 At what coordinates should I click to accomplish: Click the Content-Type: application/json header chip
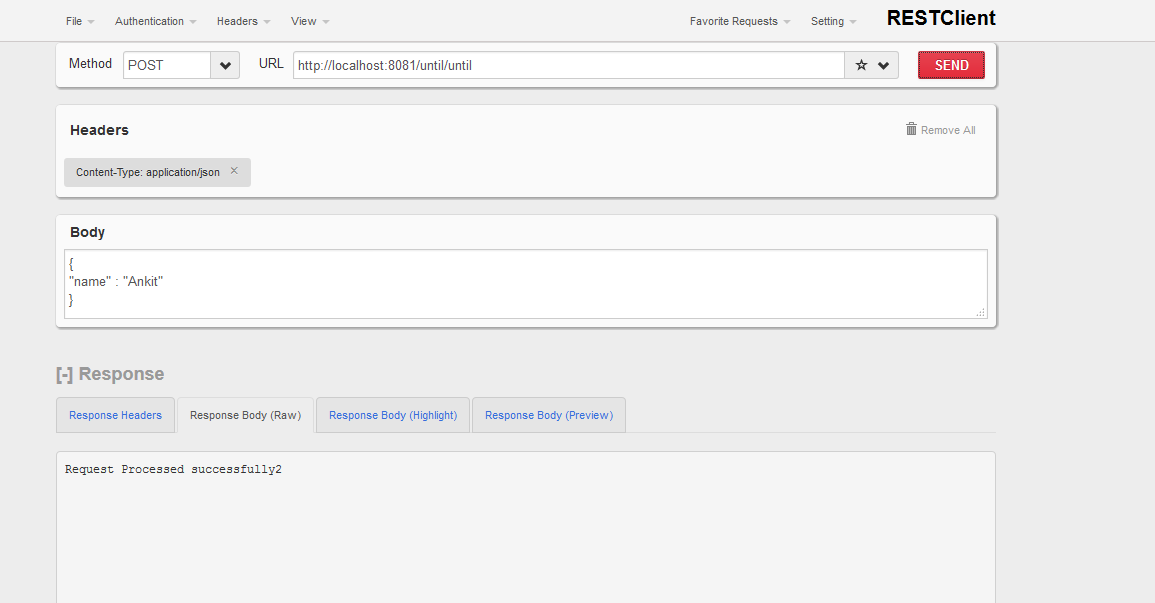(x=147, y=172)
